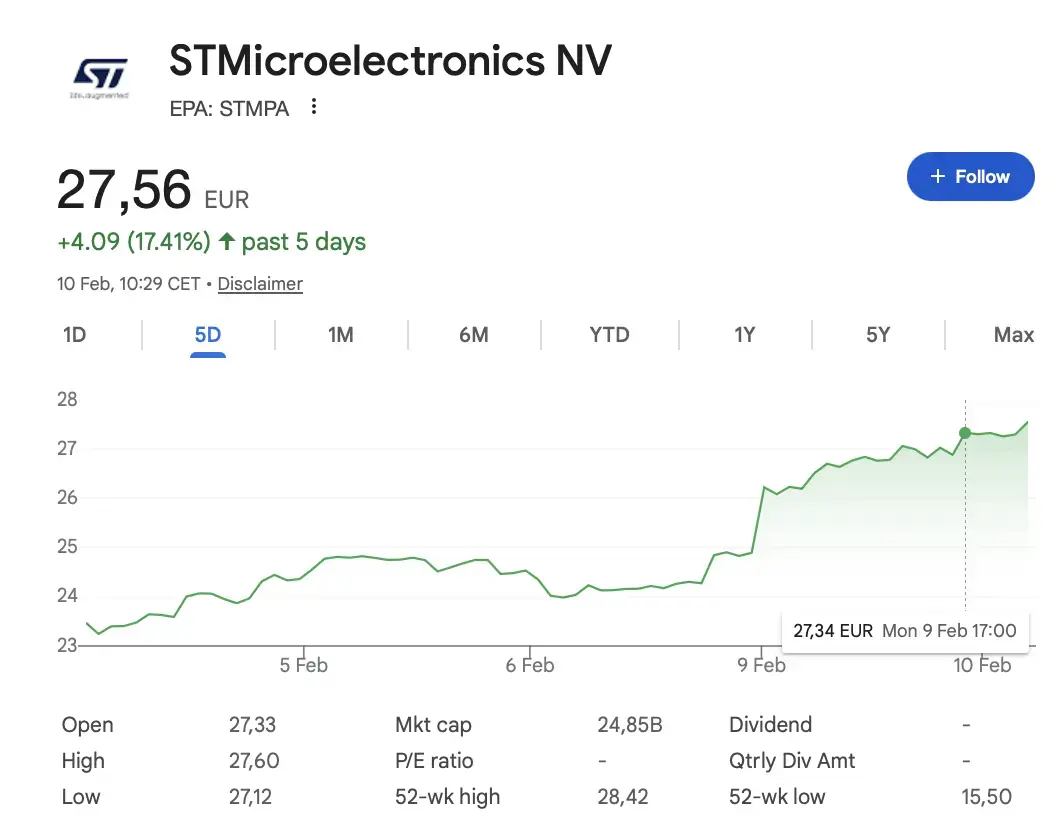
Task: Open the three-dot overflow menu beside EPA: STMPA
Action: tap(313, 107)
